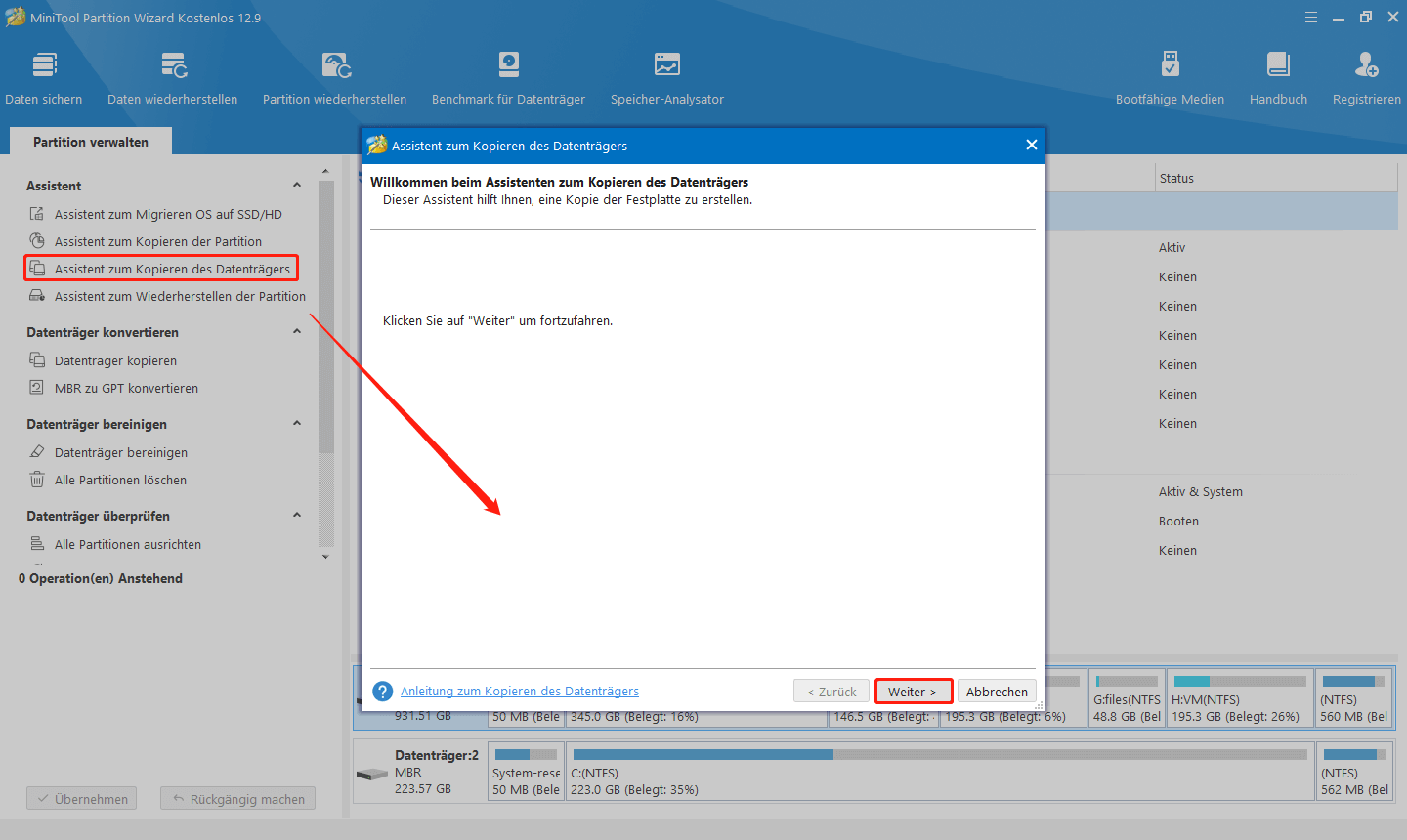Click Alle Partitionen löschen trash icon
This screenshot has width=1407, height=840.
pyautogui.click(x=37, y=480)
